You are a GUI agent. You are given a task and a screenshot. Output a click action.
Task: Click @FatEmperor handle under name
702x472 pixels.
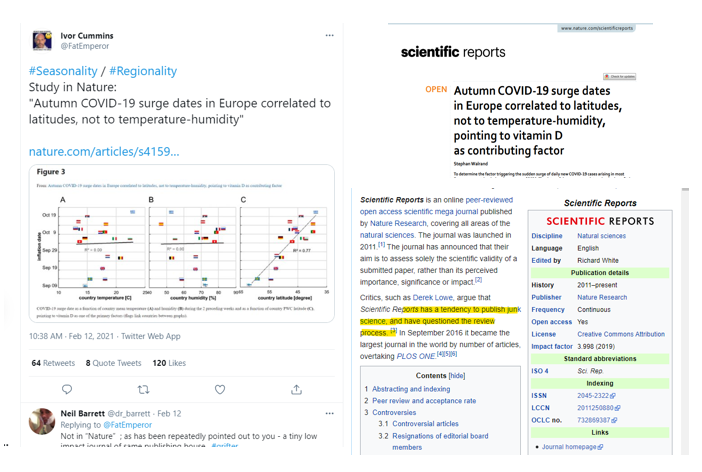click(85, 46)
